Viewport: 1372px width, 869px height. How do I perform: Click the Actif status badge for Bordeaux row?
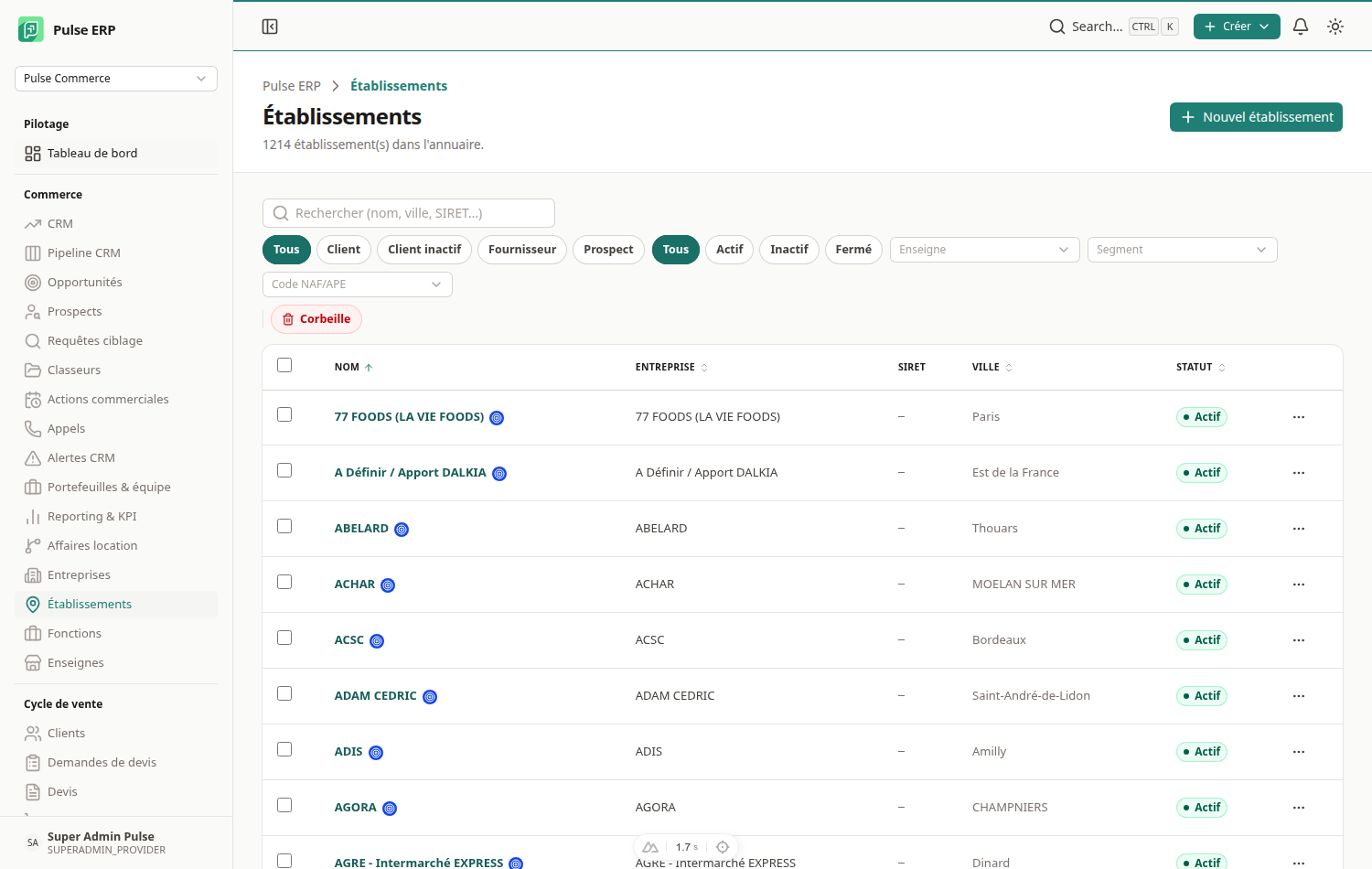click(1201, 640)
